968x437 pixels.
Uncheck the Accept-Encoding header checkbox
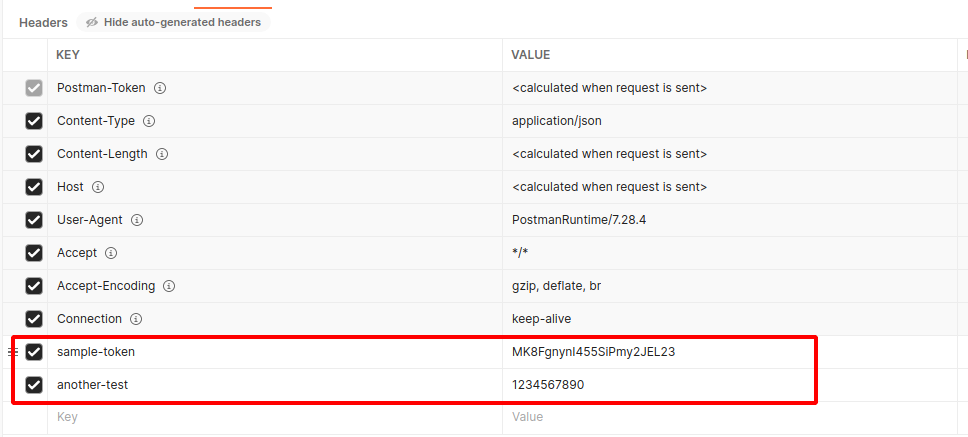click(34, 286)
